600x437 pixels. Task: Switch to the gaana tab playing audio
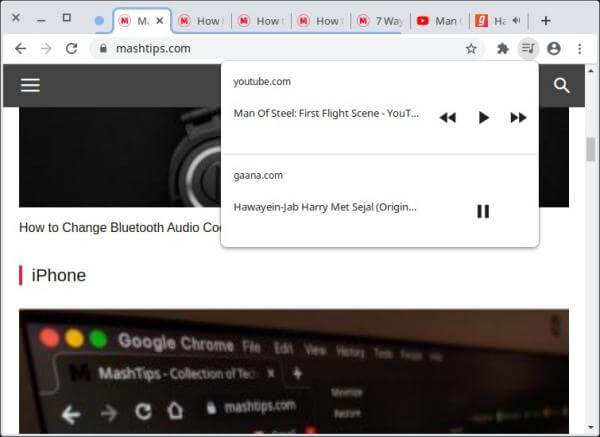(x=499, y=21)
